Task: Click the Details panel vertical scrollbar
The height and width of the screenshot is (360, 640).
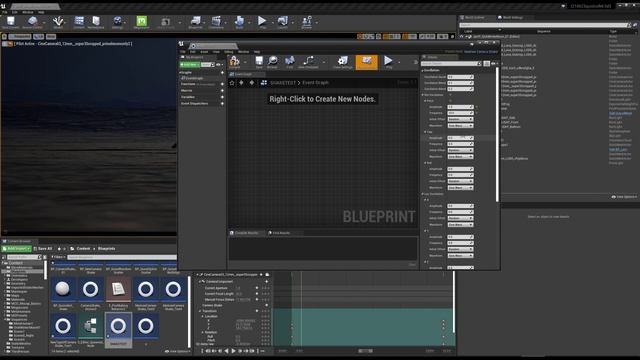Action: point(497,135)
